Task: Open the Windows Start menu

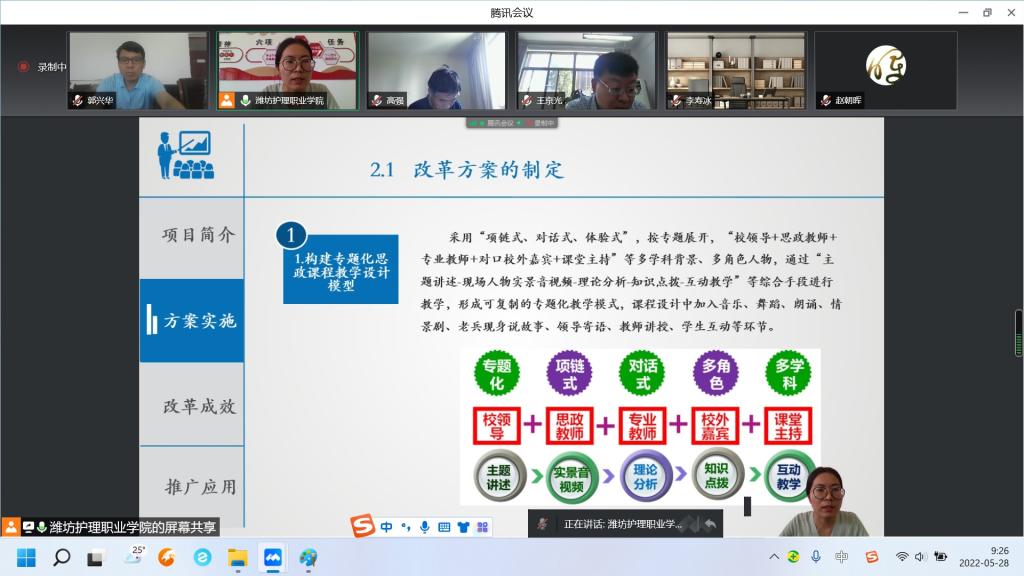Action: coord(26,558)
